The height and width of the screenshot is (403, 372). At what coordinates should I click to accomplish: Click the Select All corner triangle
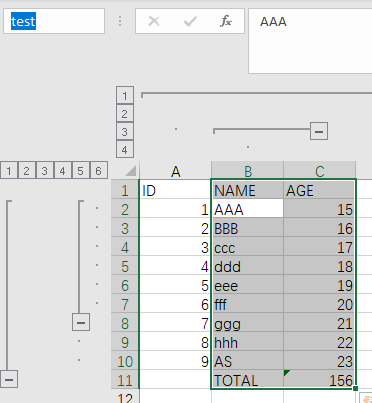coord(131,171)
